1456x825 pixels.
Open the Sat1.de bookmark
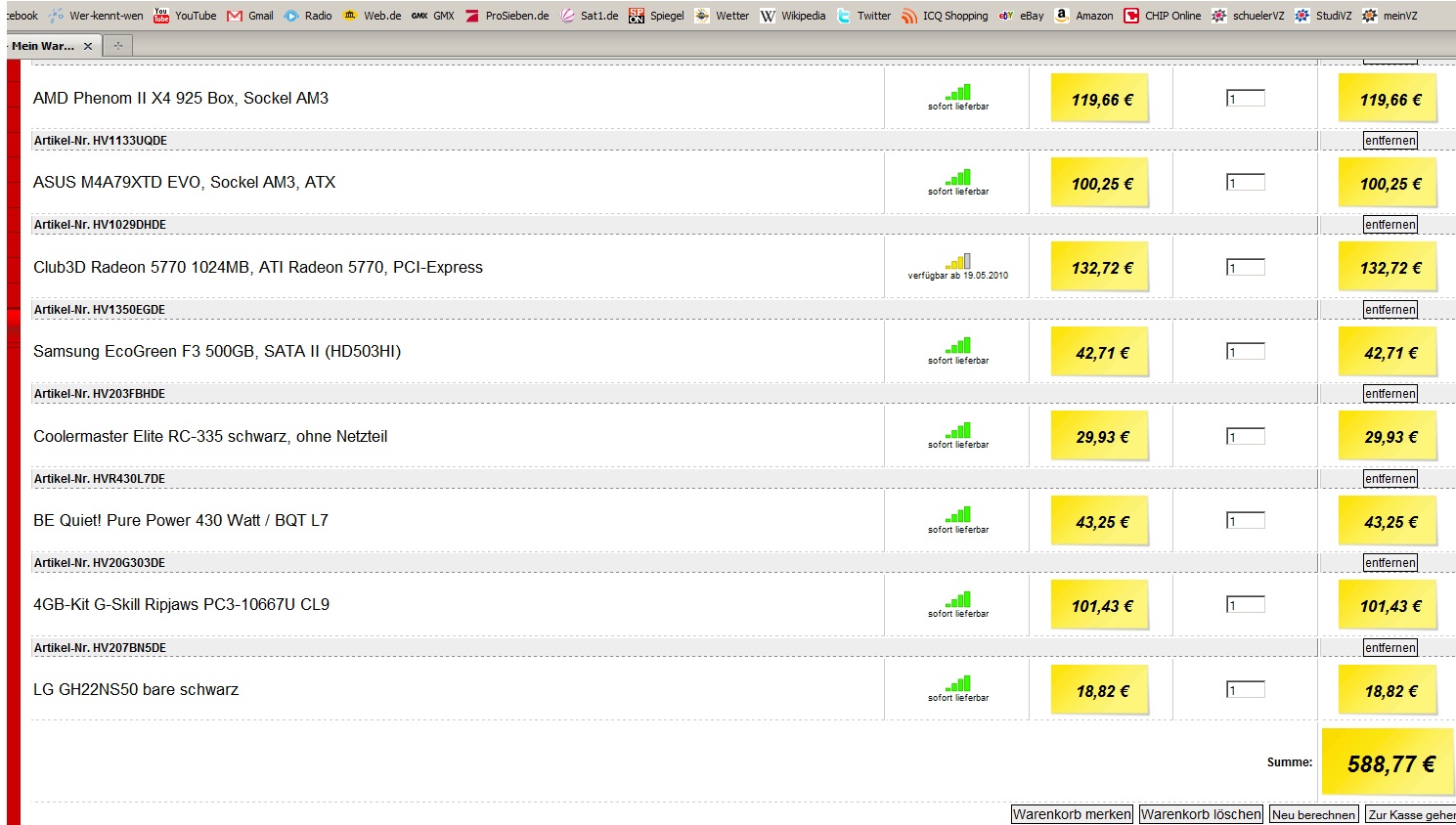[x=590, y=16]
